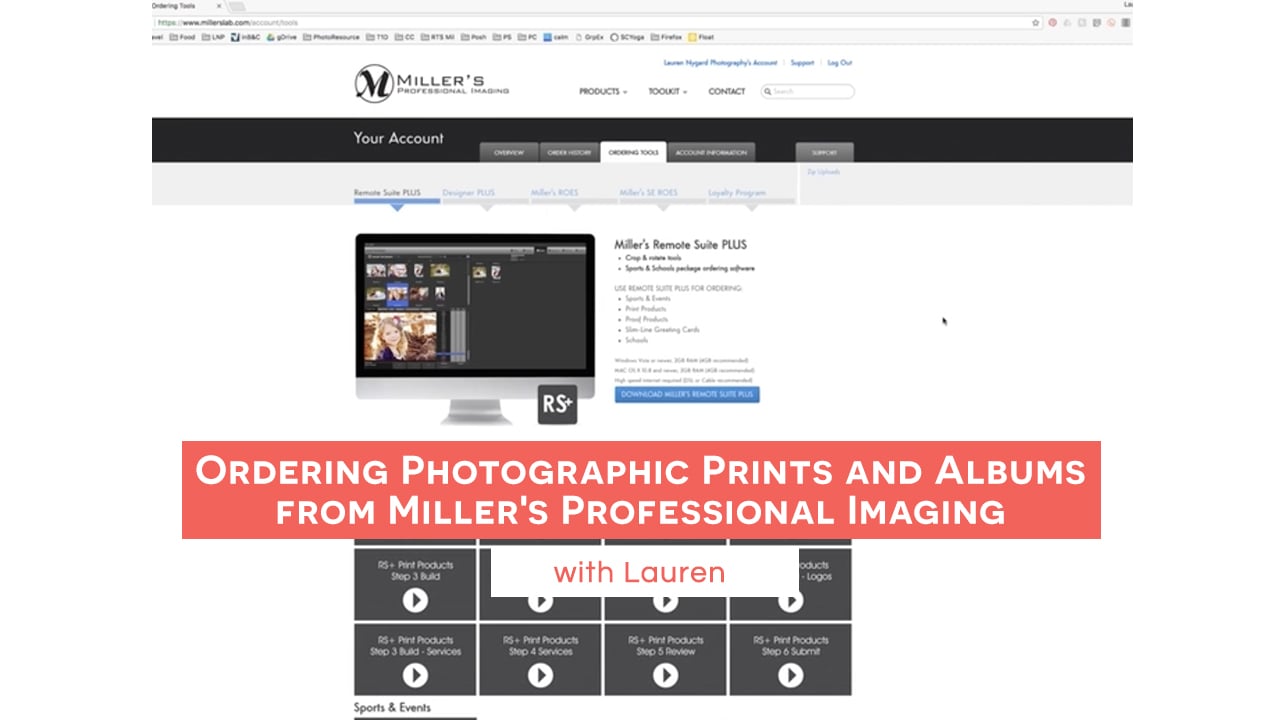Image resolution: width=1280 pixels, height=720 pixels.
Task: Play the RS+ Print Products Step 3 Build video
Action: tap(415, 600)
